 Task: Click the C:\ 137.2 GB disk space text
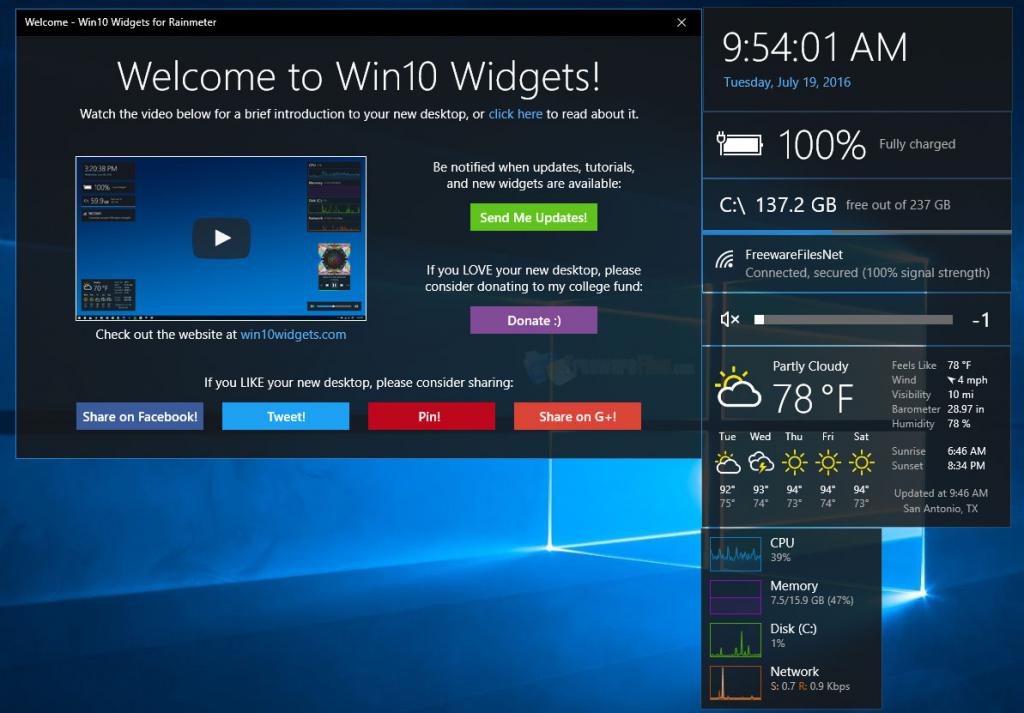(778, 205)
